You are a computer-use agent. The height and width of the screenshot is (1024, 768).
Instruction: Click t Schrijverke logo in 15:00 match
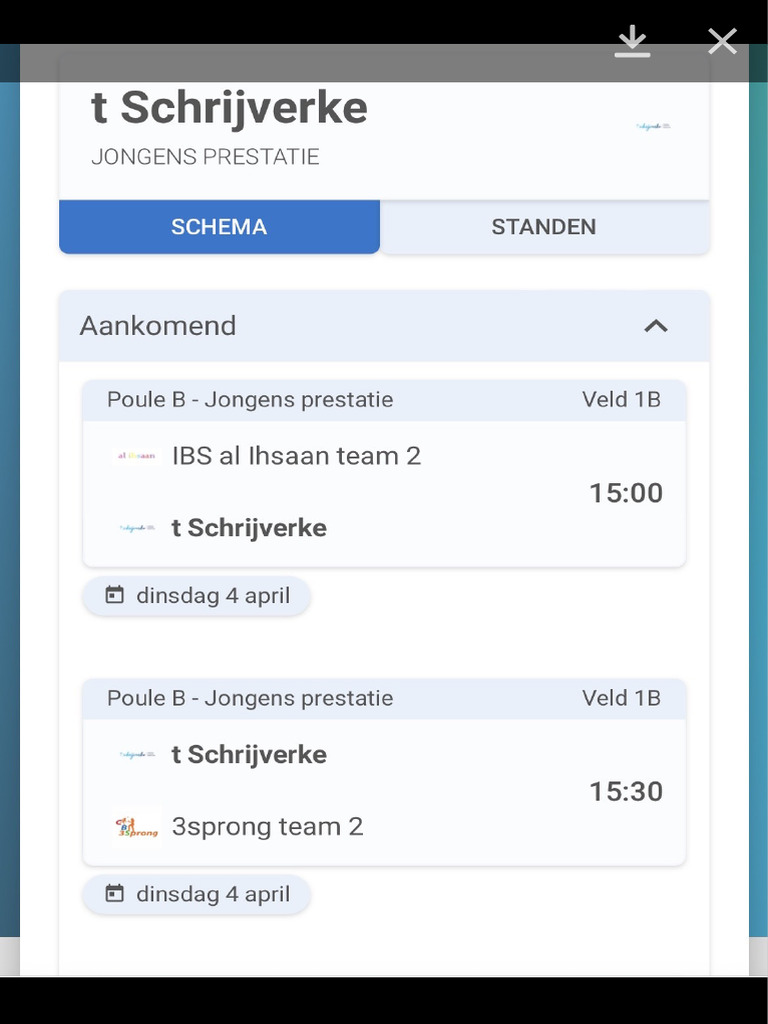point(136,528)
